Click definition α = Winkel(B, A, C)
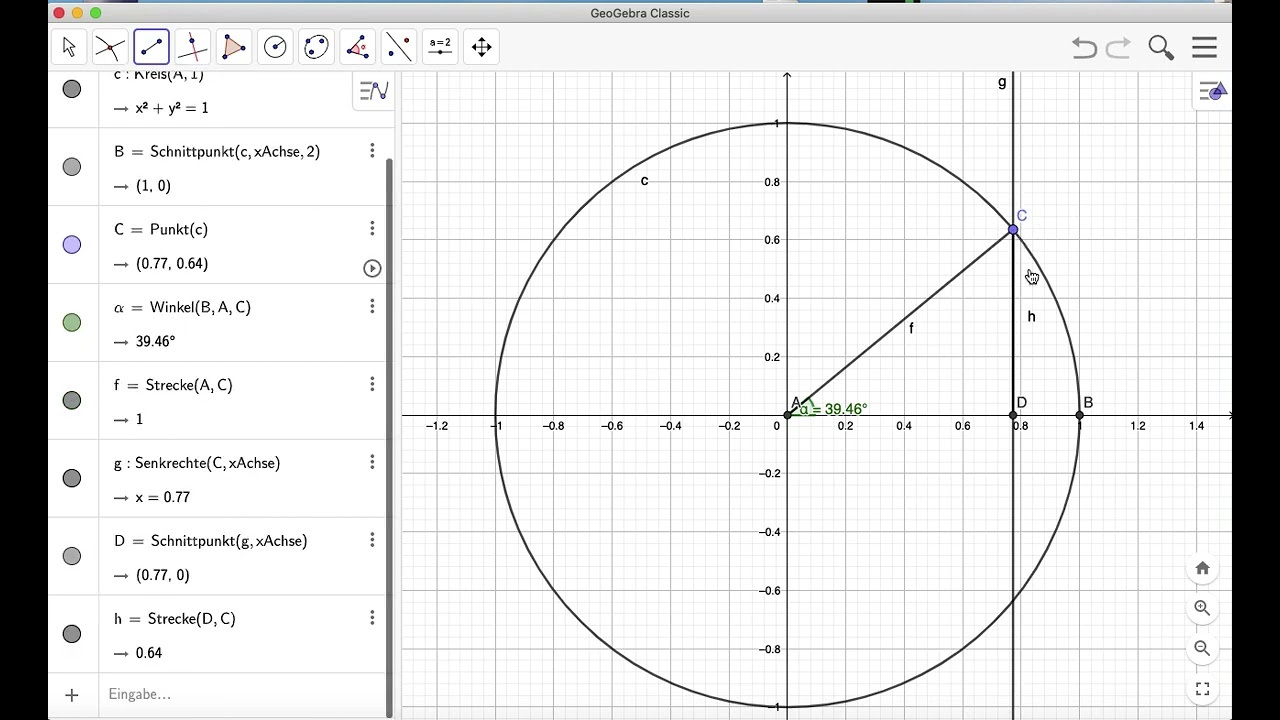Viewport: 1280px width, 720px height. click(182, 308)
